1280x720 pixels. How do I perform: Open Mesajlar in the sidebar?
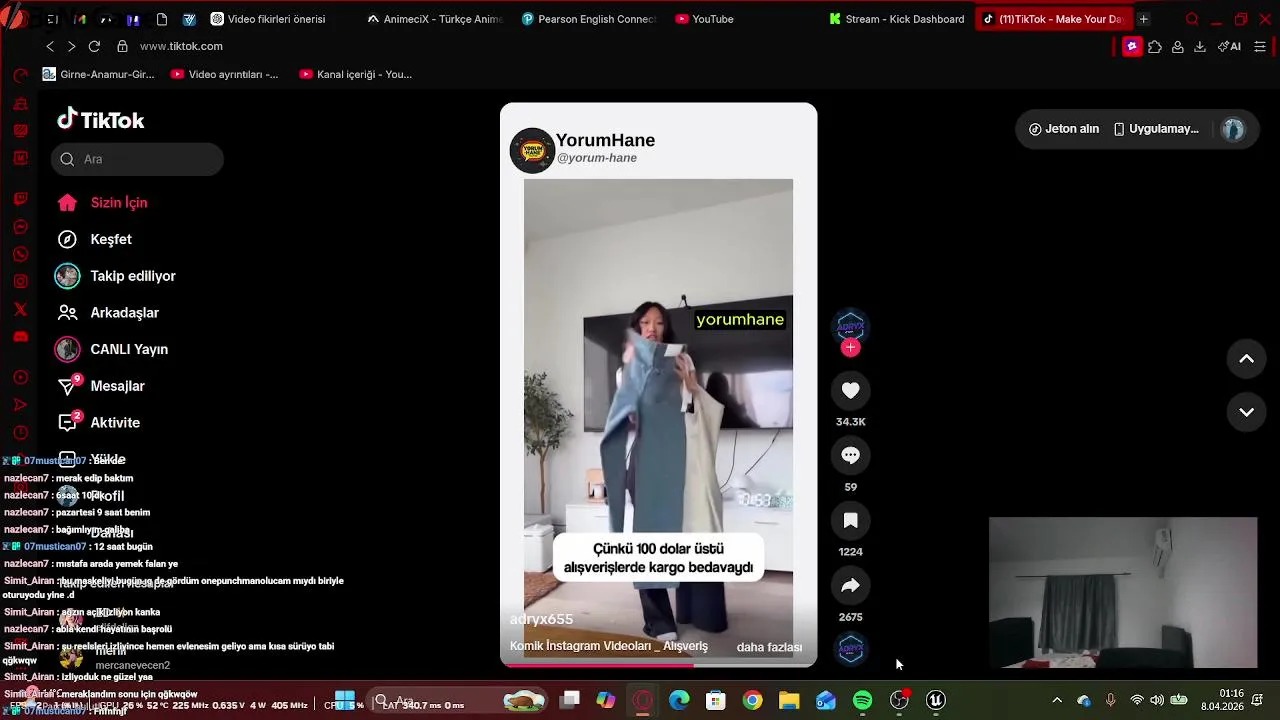(x=101, y=386)
